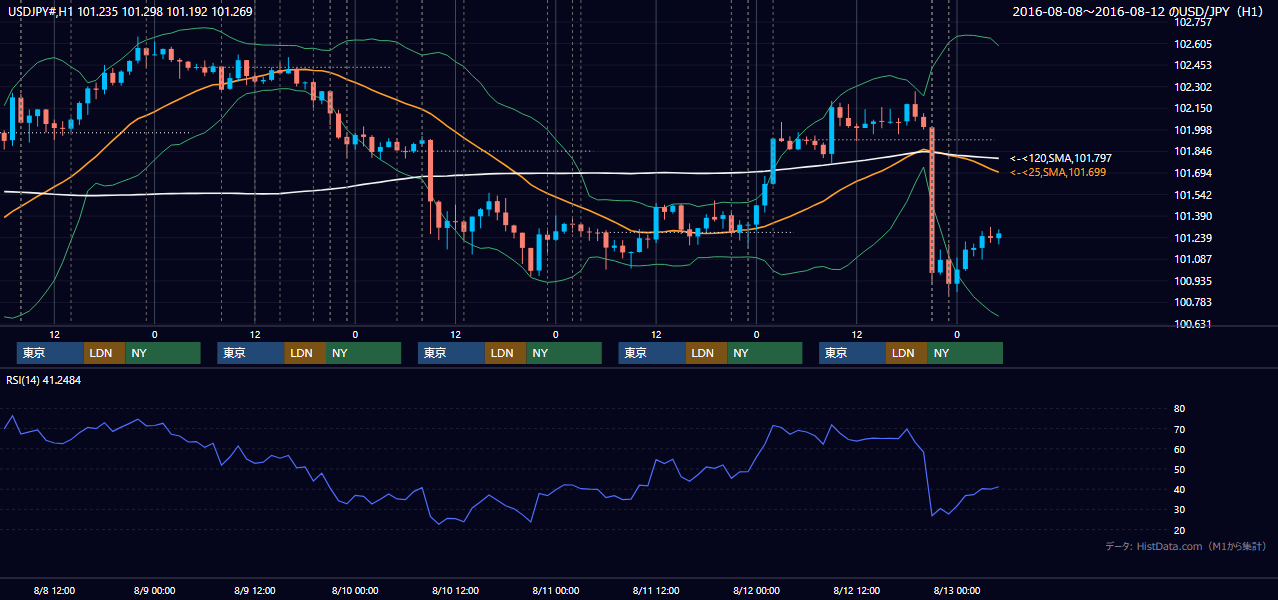
Task: Click the 8/13 00:00 time axis label
Action: (956, 590)
